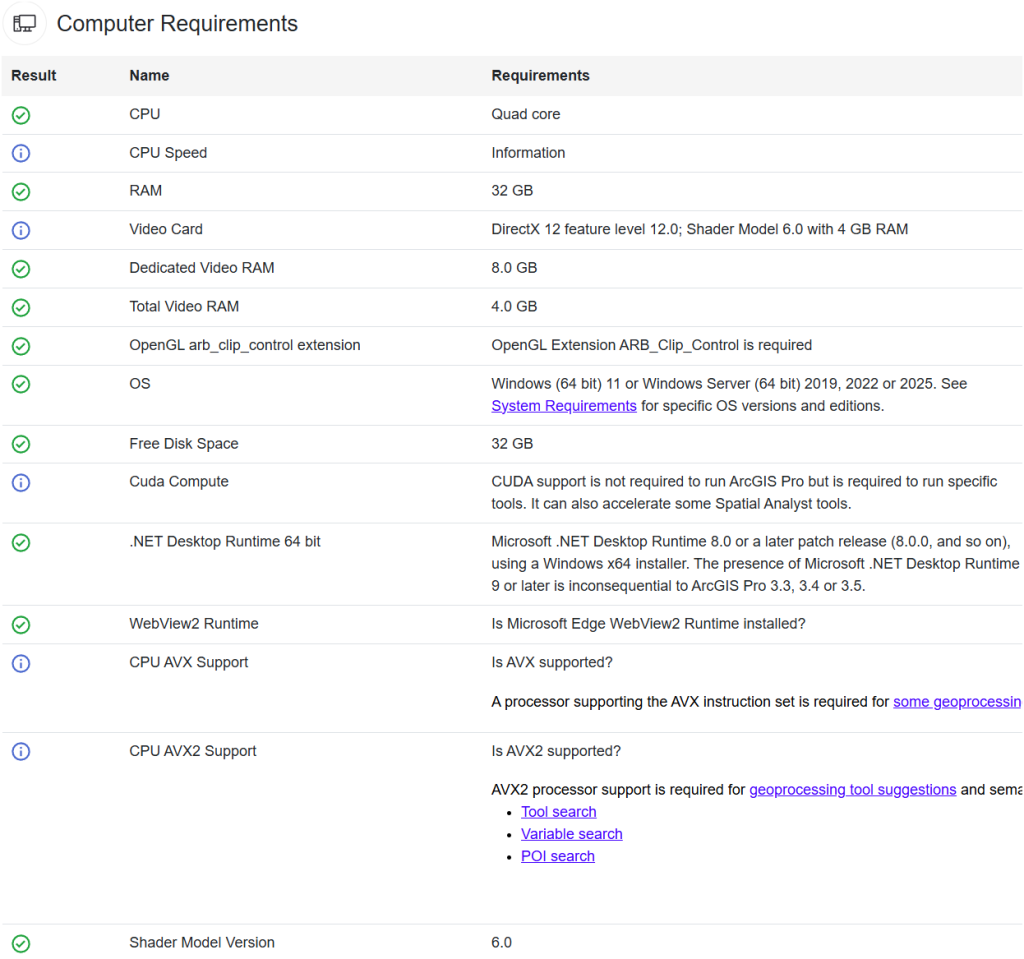Click the POI search link

point(557,855)
